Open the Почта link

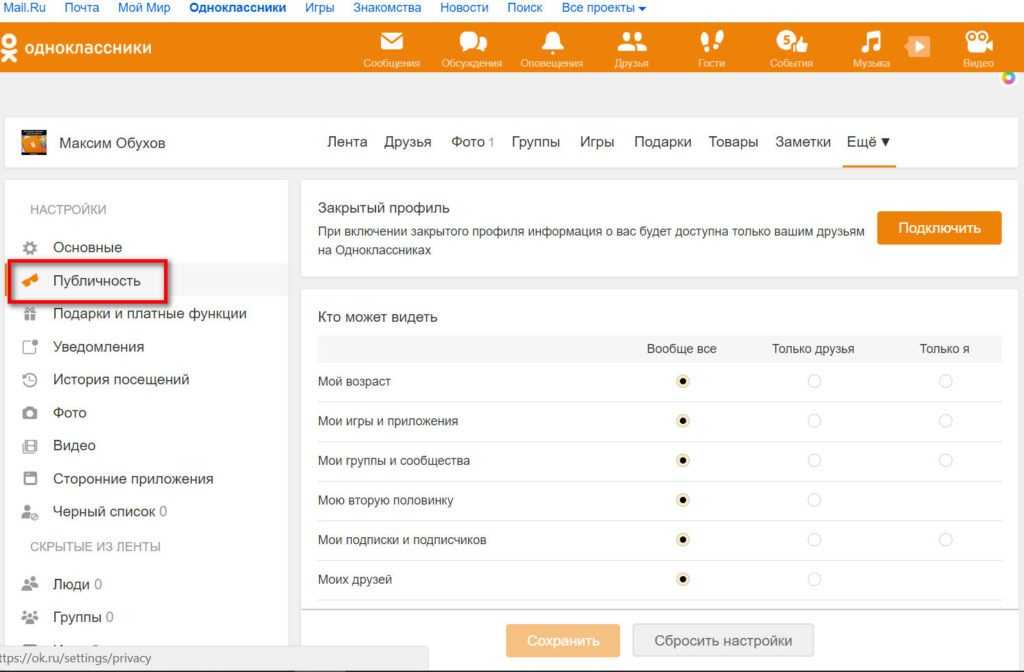click(x=82, y=8)
